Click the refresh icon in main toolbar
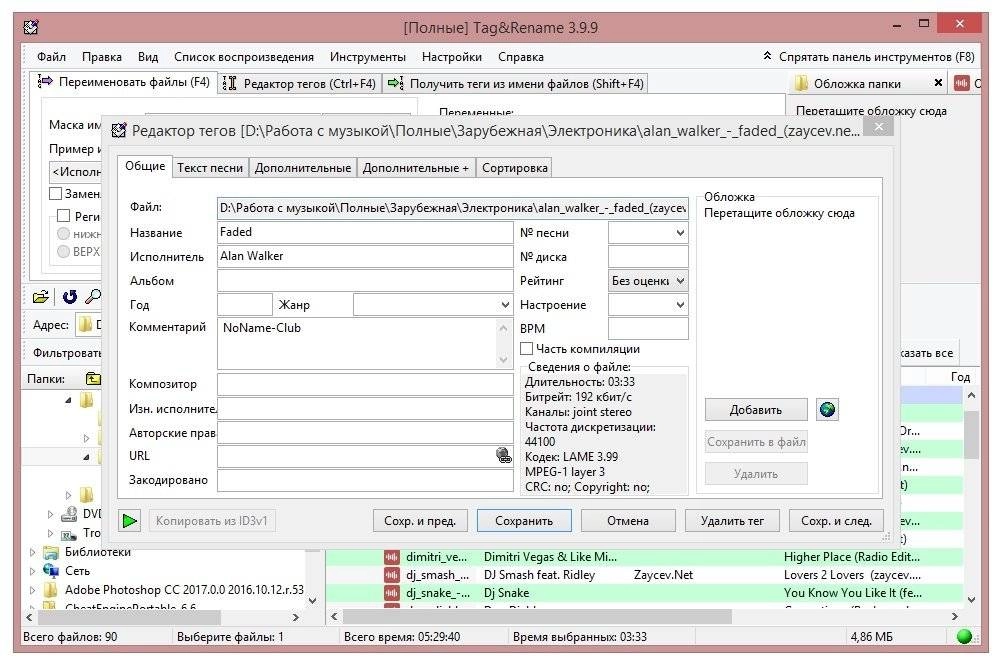Screen dimensions: 1006x672 [x=69, y=297]
